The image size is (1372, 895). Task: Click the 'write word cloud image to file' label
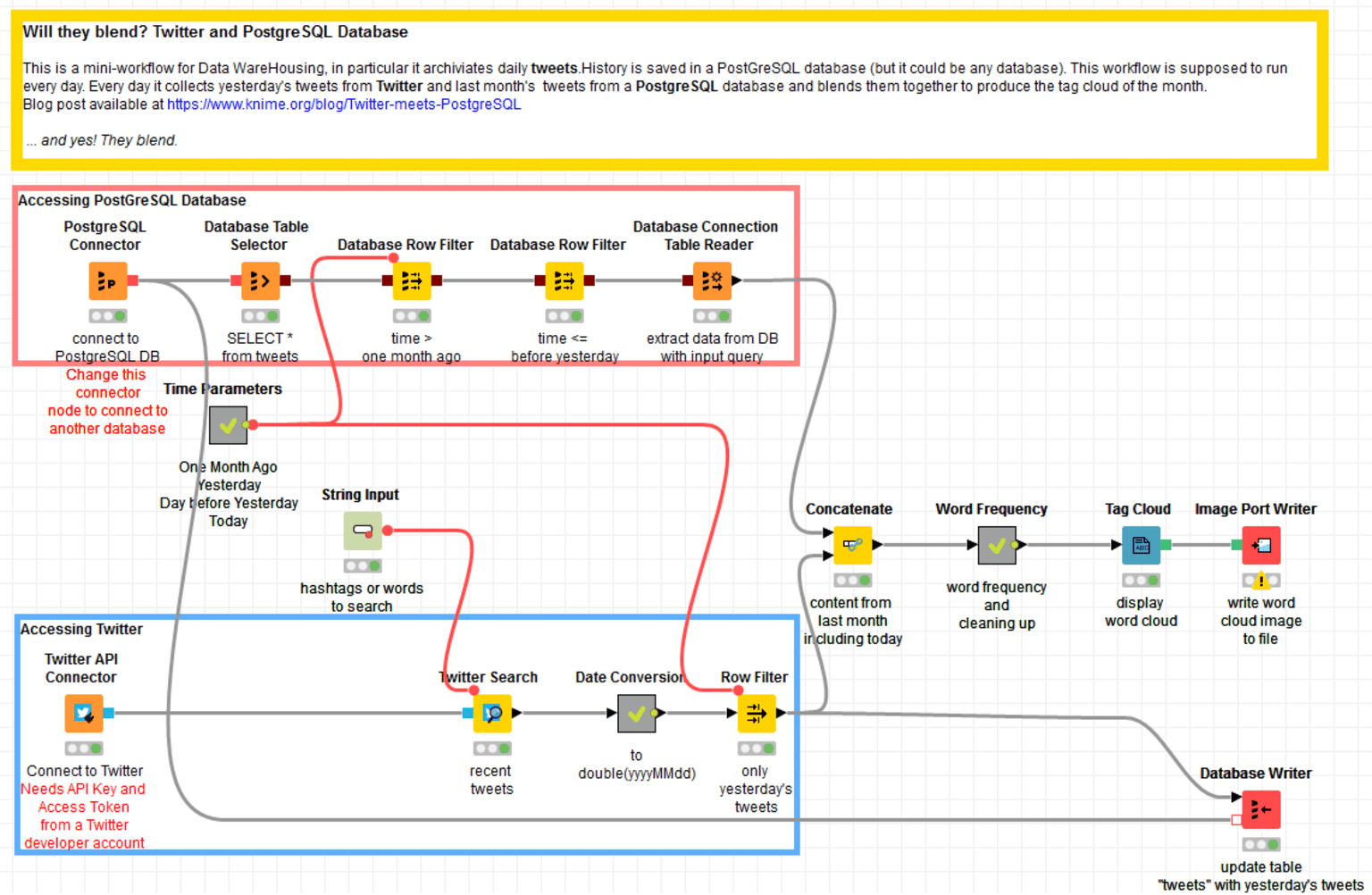coord(1261,621)
